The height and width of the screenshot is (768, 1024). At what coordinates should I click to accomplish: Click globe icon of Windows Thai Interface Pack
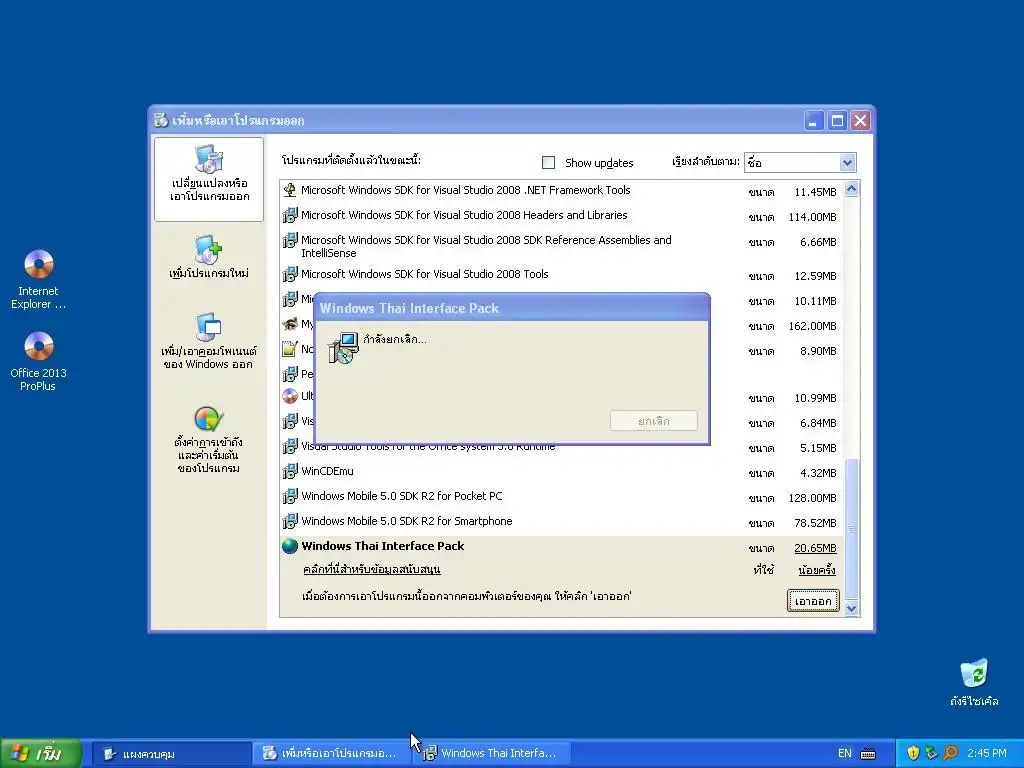click(x=290, y=546)
